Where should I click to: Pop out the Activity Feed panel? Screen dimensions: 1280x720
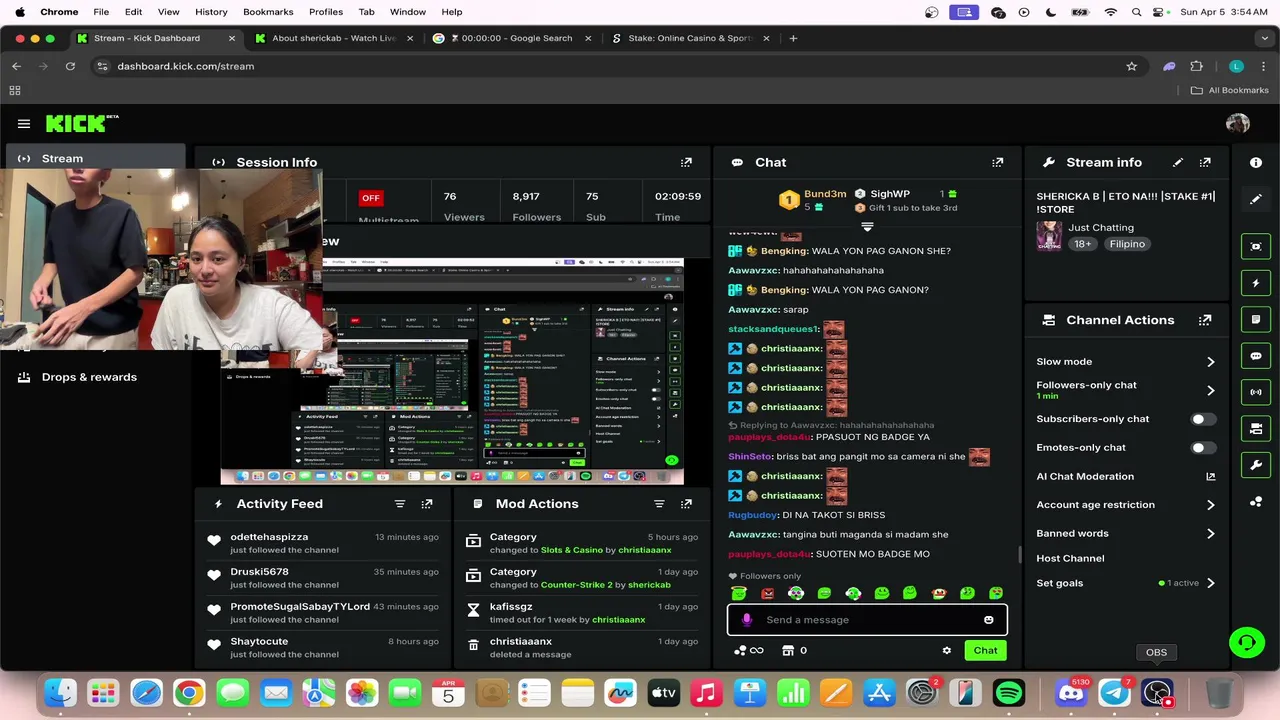[427, 504]
